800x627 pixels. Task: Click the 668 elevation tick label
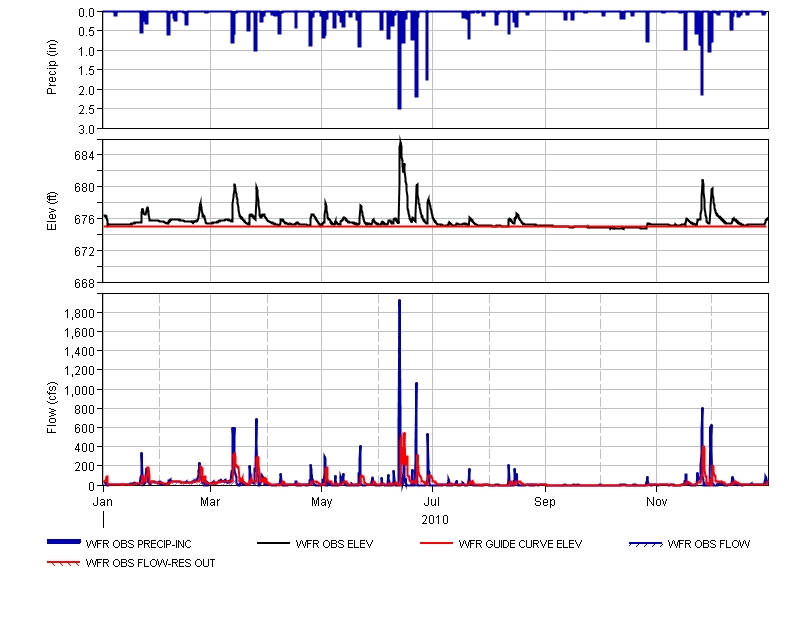(x=85, y=283)
